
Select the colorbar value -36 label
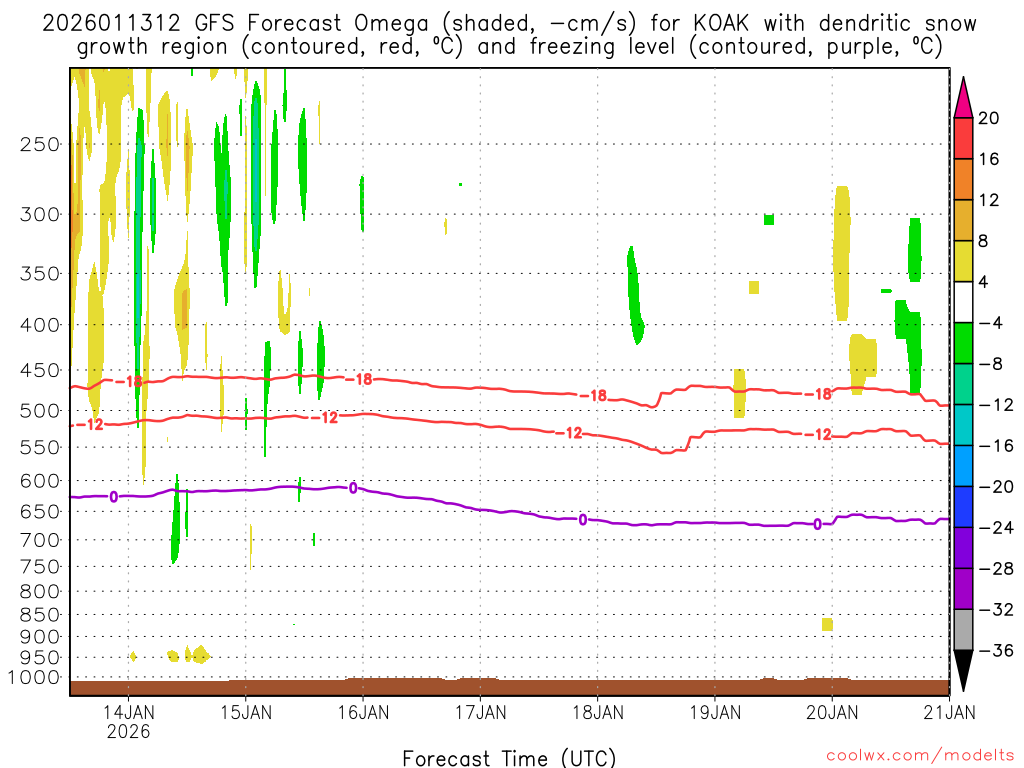[x=996, y=650]
